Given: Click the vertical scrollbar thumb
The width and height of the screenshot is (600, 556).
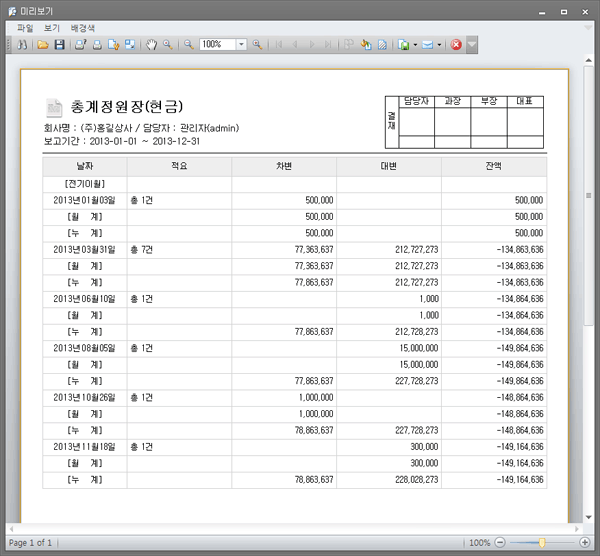Looking at the screenshot, I should click(x=589, y=196).
